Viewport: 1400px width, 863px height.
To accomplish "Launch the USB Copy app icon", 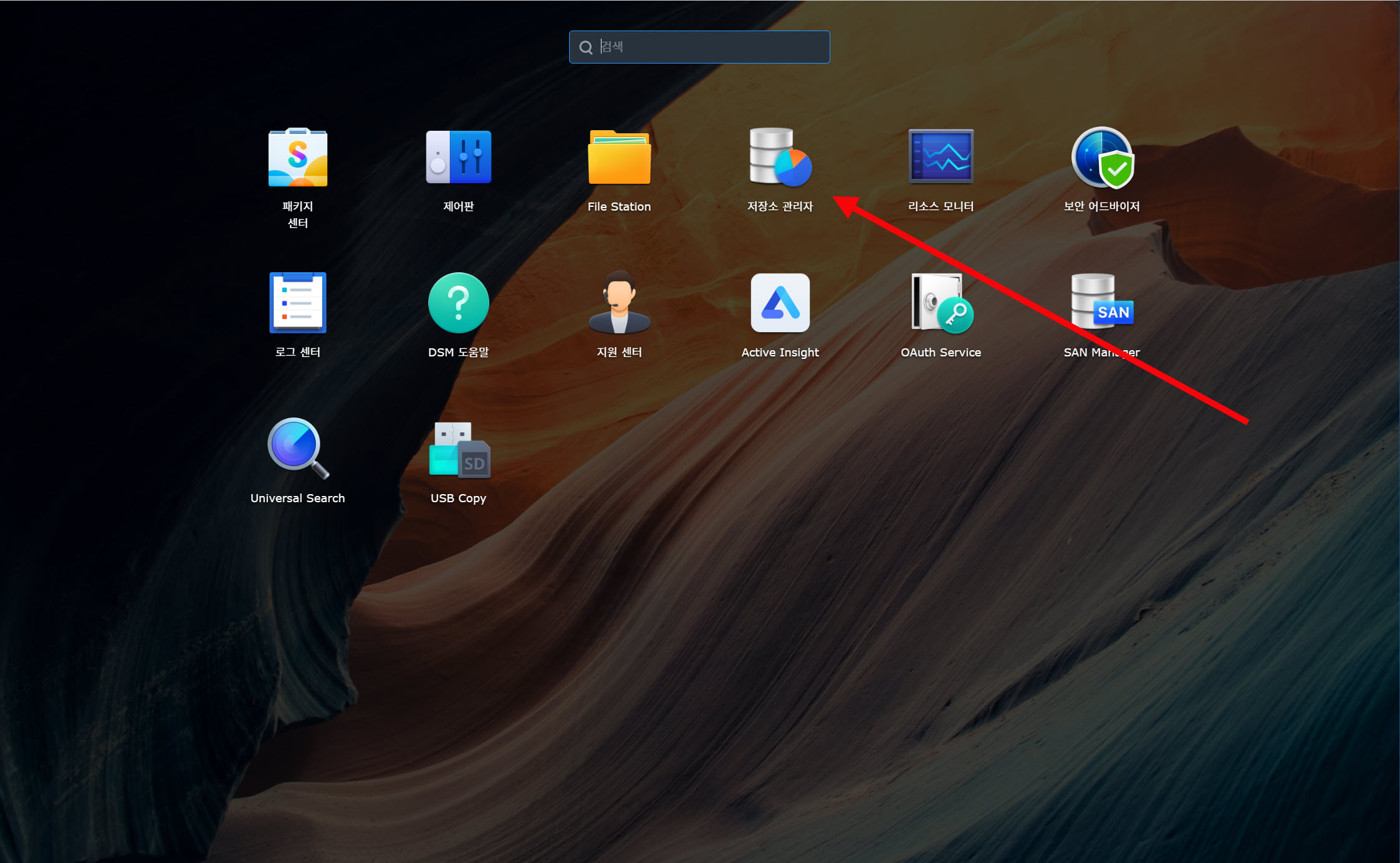I will [458, 450].
